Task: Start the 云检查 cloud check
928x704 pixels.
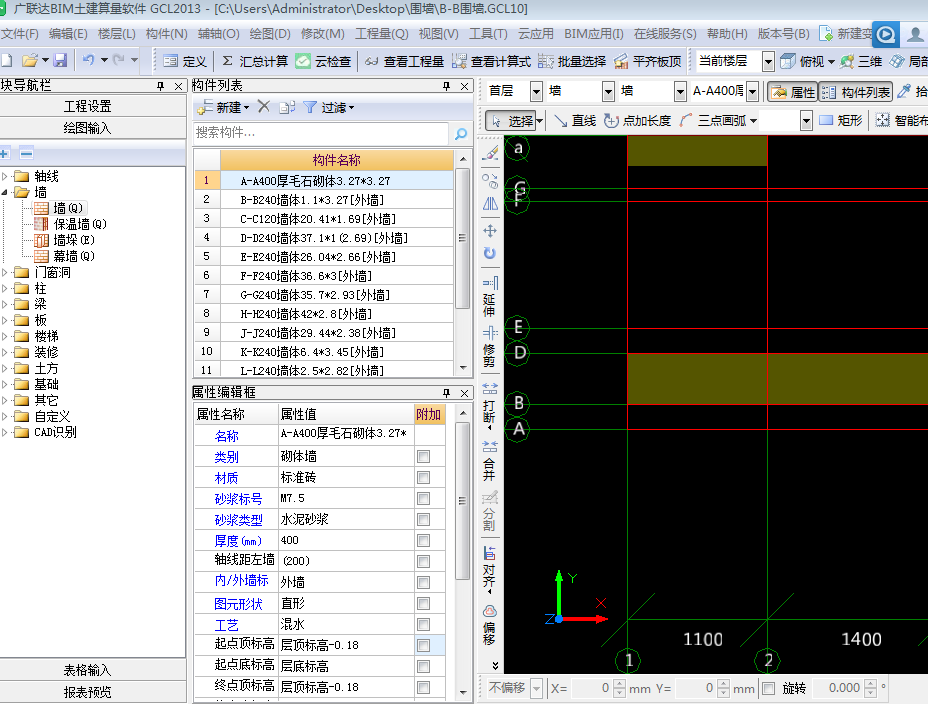Action: point(323,61)
